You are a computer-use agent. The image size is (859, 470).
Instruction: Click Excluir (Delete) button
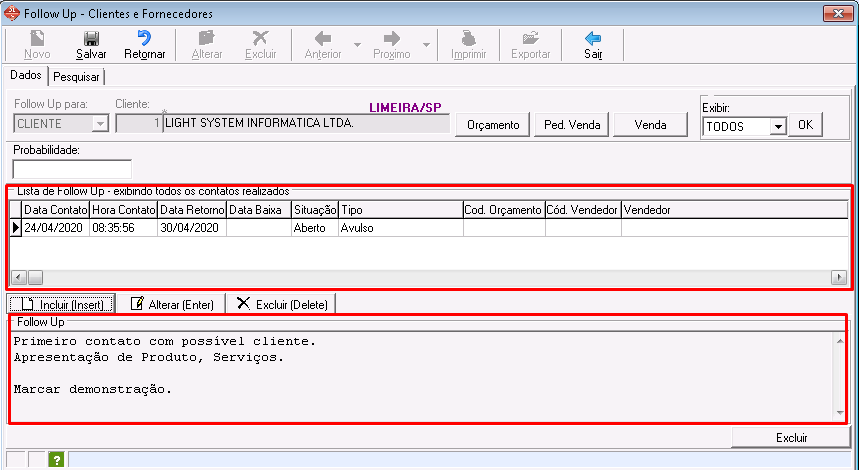(x=282, y=304)
